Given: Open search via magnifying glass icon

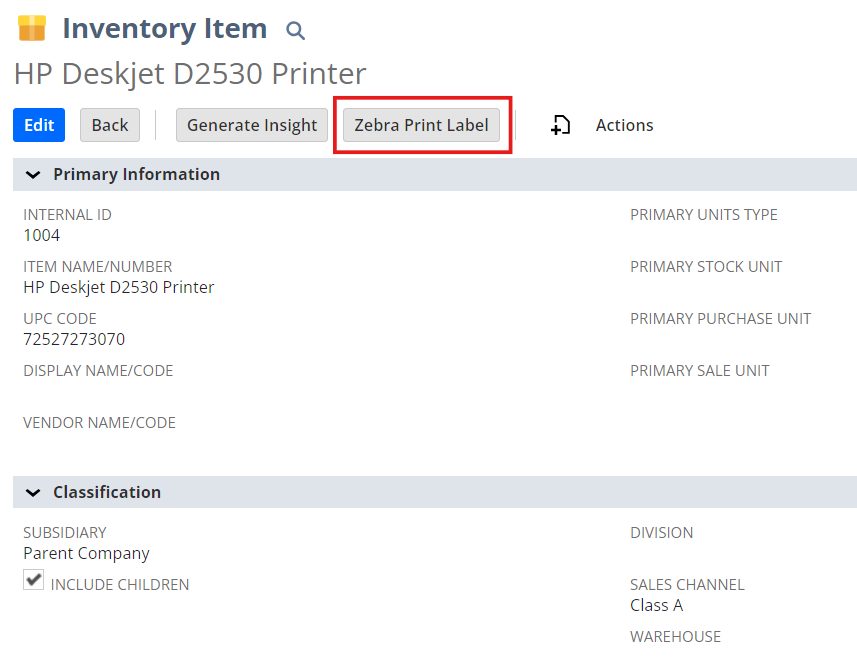Looking at the screenshot, I should (295, 30).
